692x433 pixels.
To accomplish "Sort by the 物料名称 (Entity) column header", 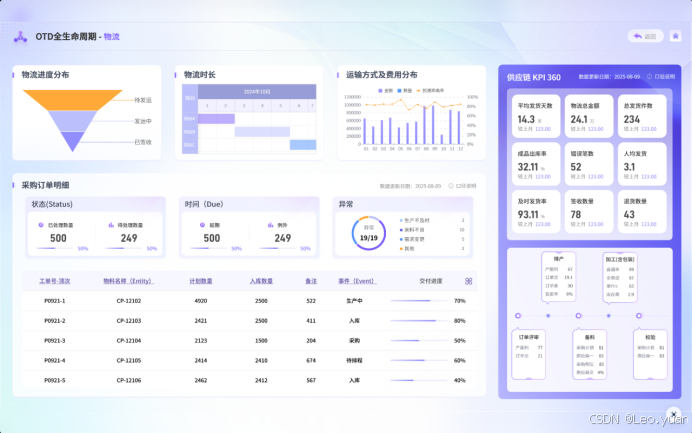I will coord(128,281).
